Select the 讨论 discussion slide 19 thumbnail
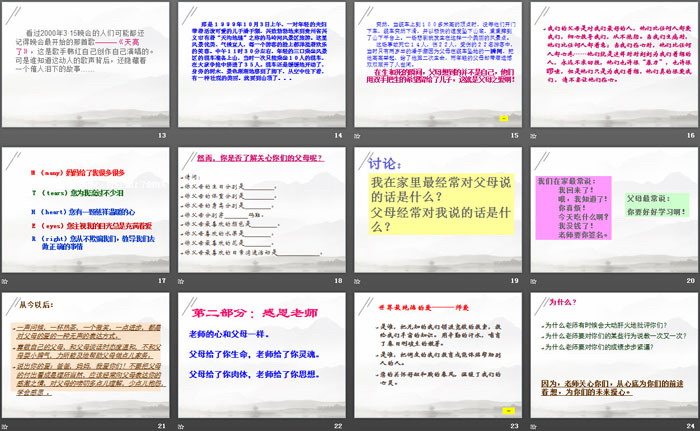 point(438,210)
